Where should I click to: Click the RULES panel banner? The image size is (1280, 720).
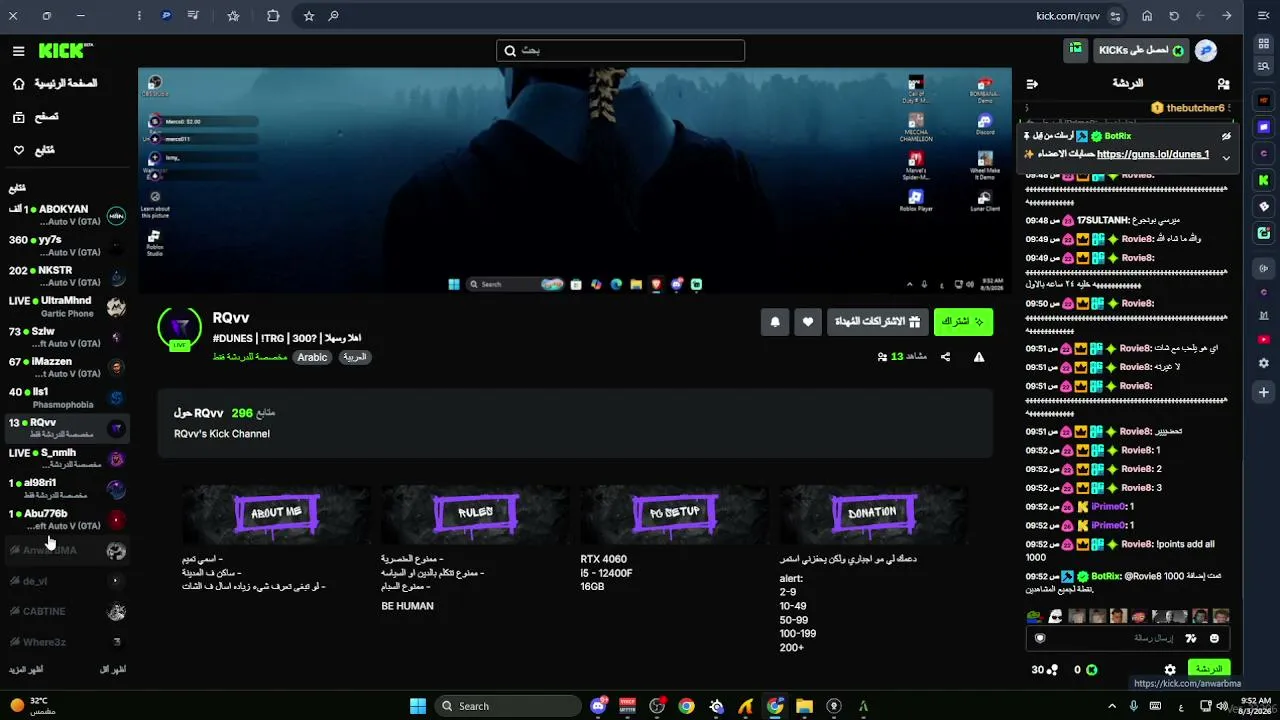pyautogui.click(x=475, y=514)
